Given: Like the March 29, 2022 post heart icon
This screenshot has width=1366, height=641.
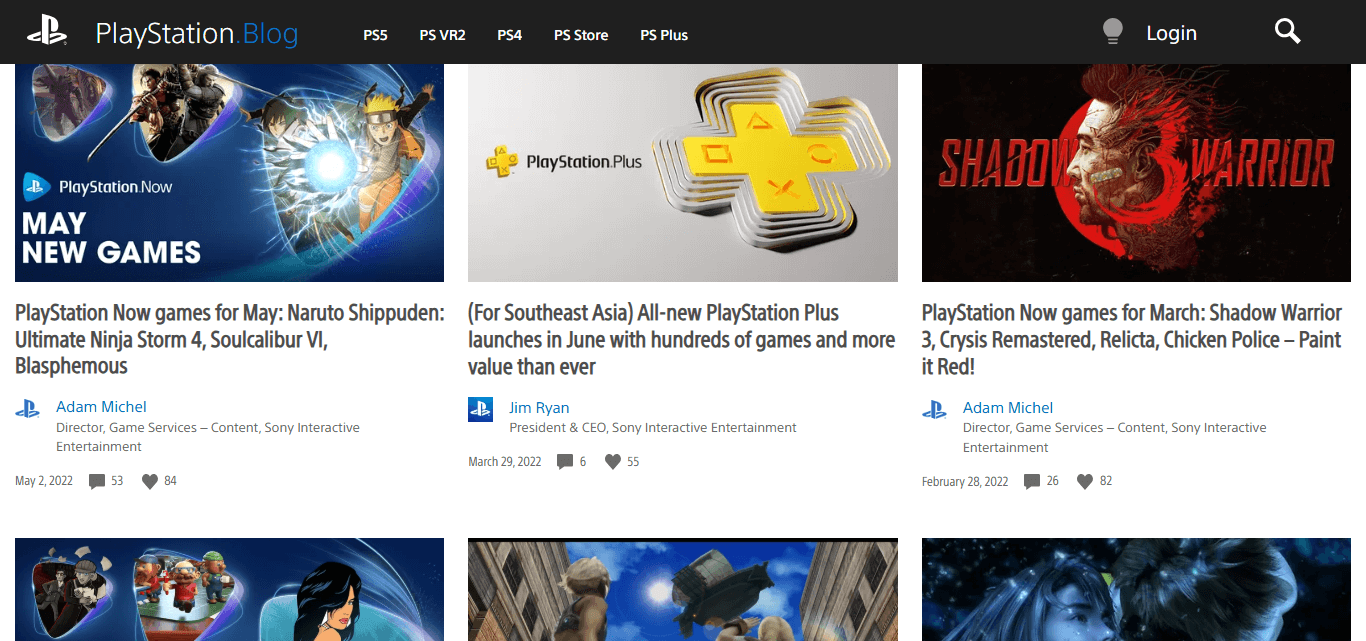Looking at the screenshot, I should (613, 462).
